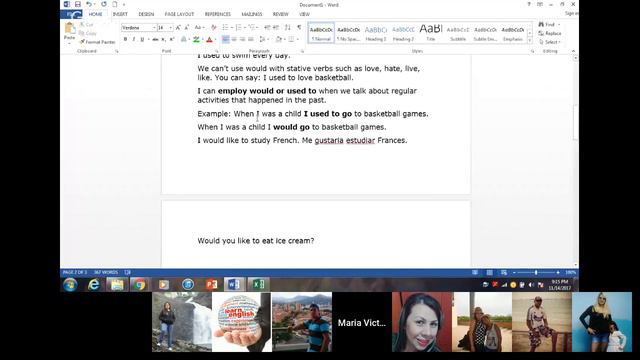Toggle subscript formatting
Image resolution: width=640 pixels, height=360 pixels.
(163, 39)
